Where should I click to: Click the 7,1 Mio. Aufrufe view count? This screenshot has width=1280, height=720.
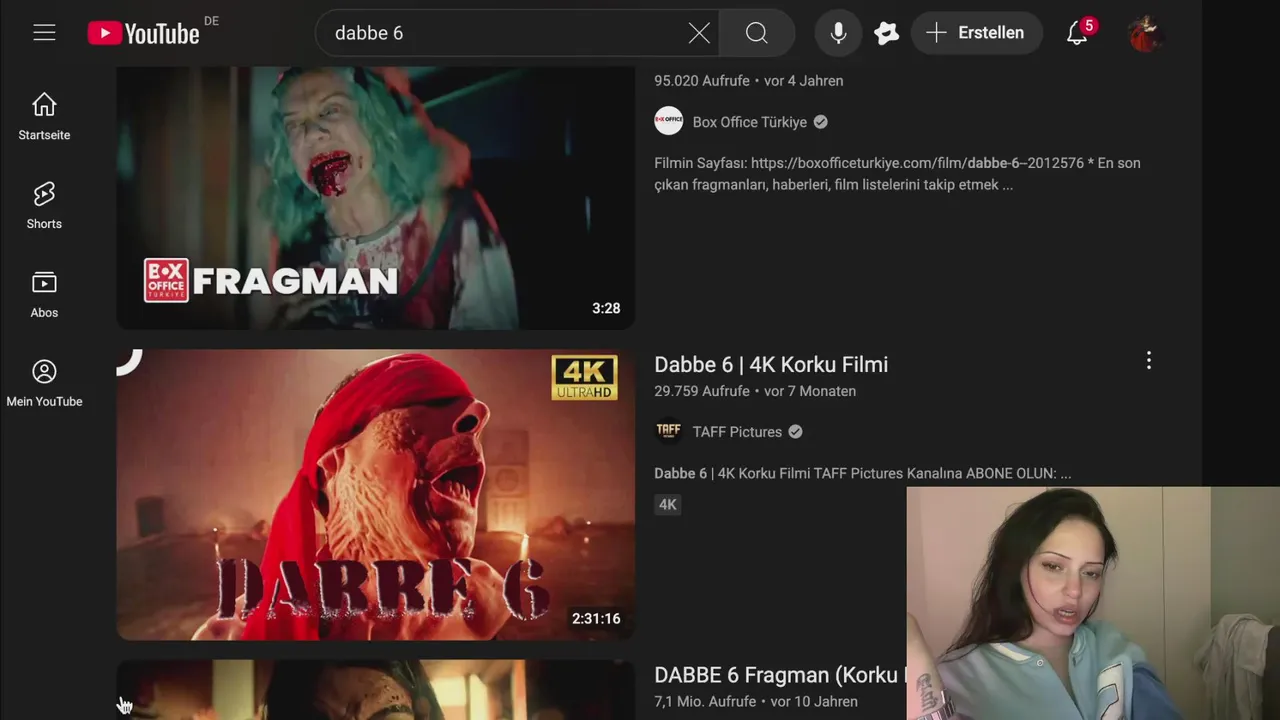point(705,702)
